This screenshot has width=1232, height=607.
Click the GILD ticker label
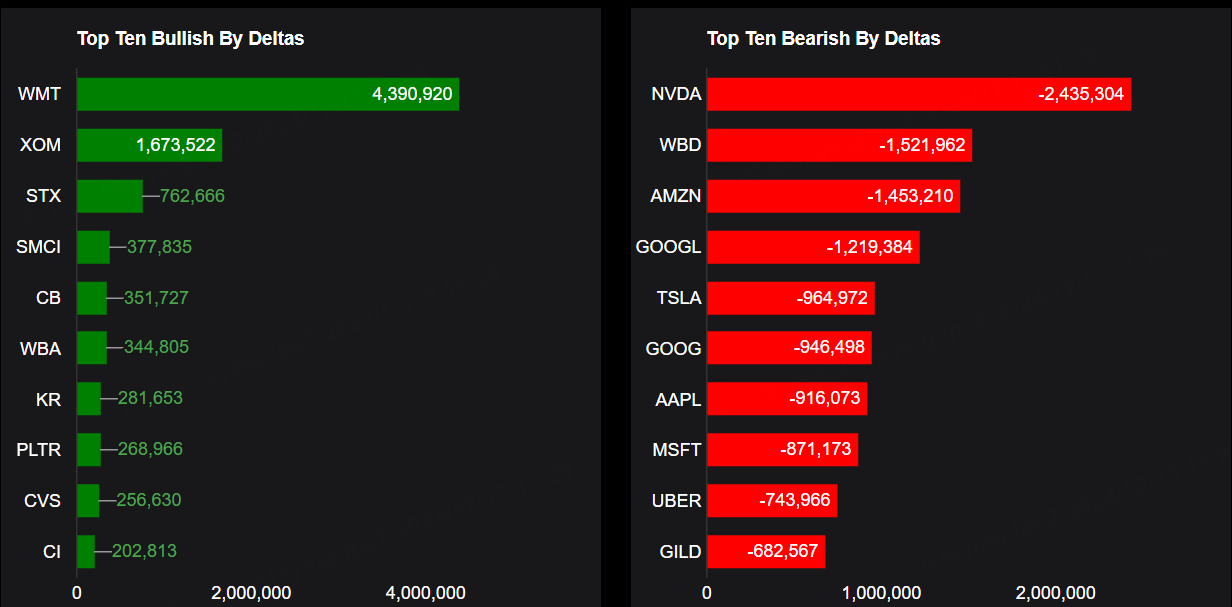pyautogui.click(x=681, y=551)
